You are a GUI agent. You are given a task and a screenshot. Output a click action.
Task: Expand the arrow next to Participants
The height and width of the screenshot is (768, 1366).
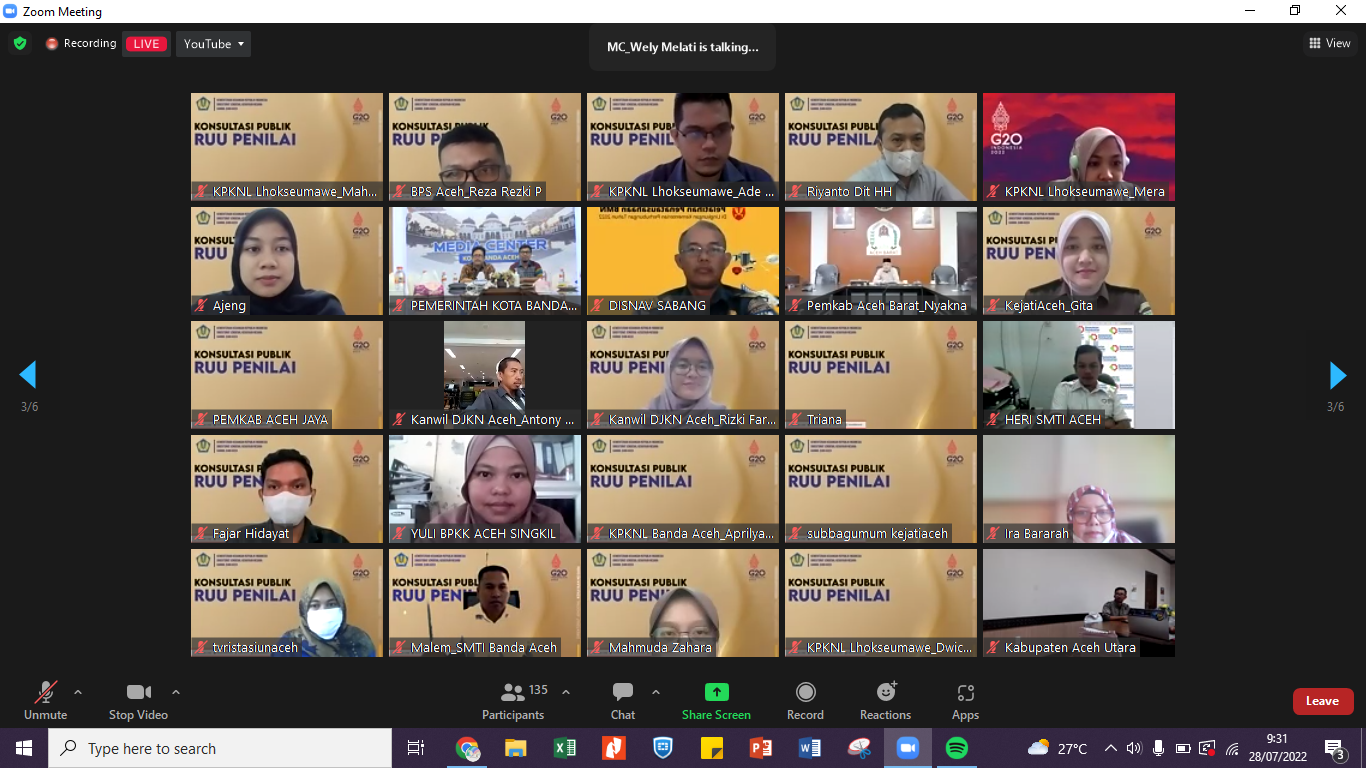click(x=566, y=692)
